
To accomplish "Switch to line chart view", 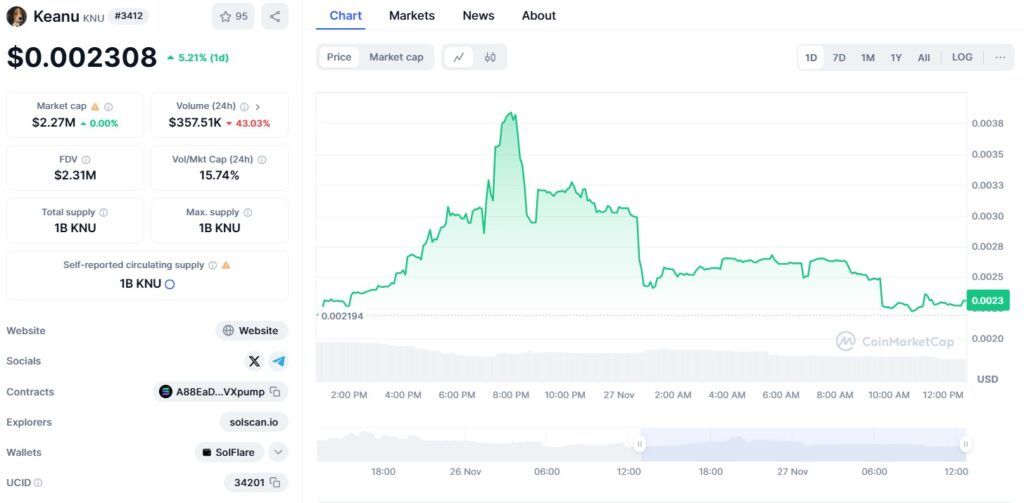I will (458, 57).
